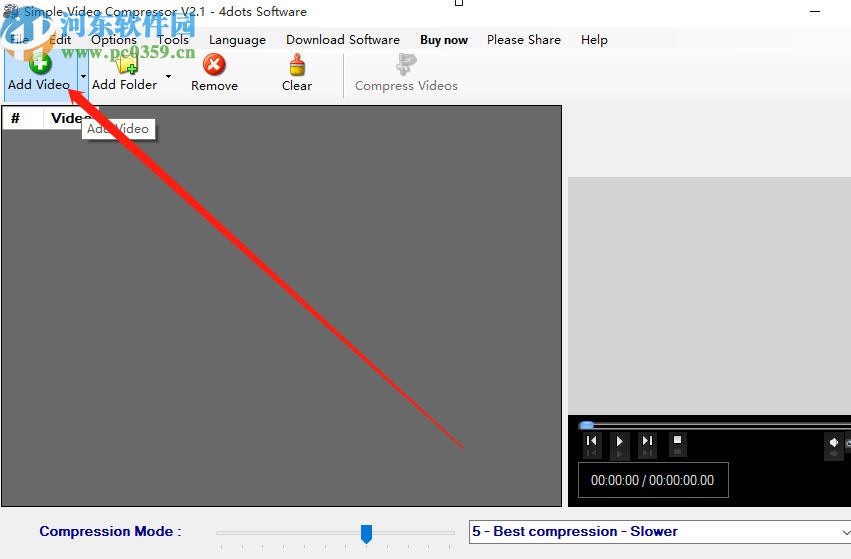Click the # column header
The width and height of the screenshot is (851, 559).
click(x=22, y=118)
